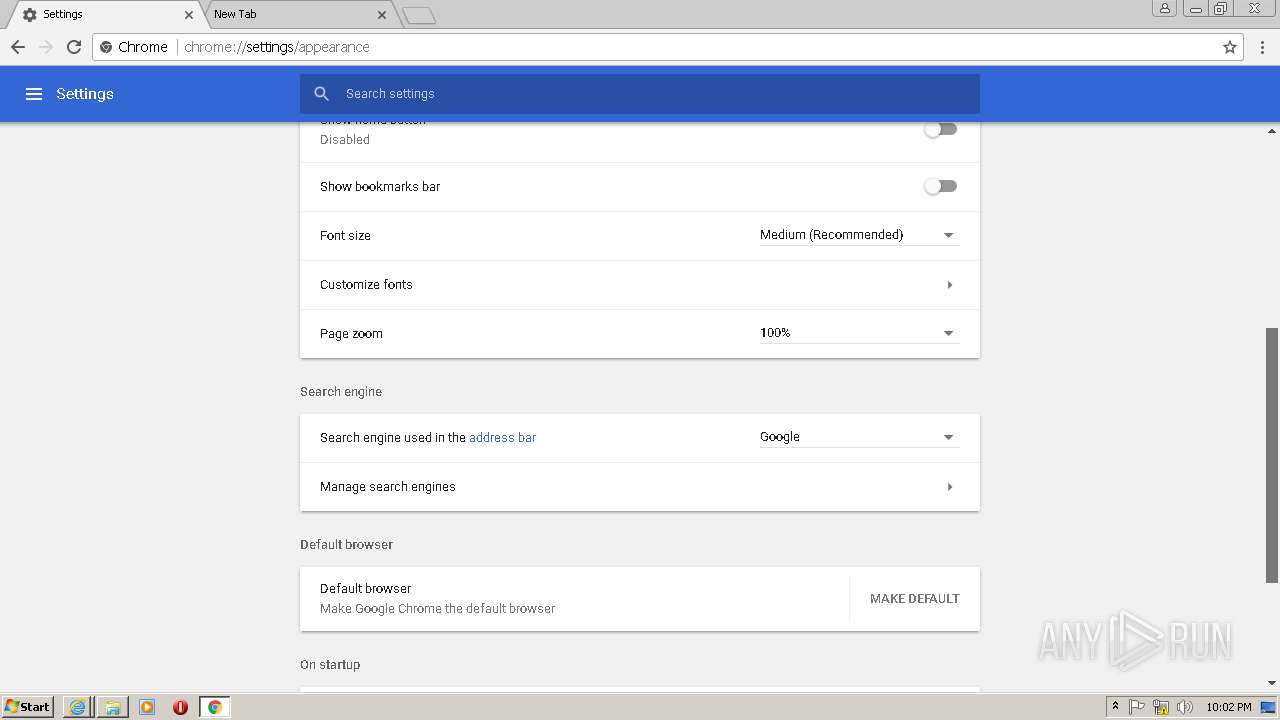Toggle the Show home button switch
Screen dimensions: 1280x720
coord(940,130)
